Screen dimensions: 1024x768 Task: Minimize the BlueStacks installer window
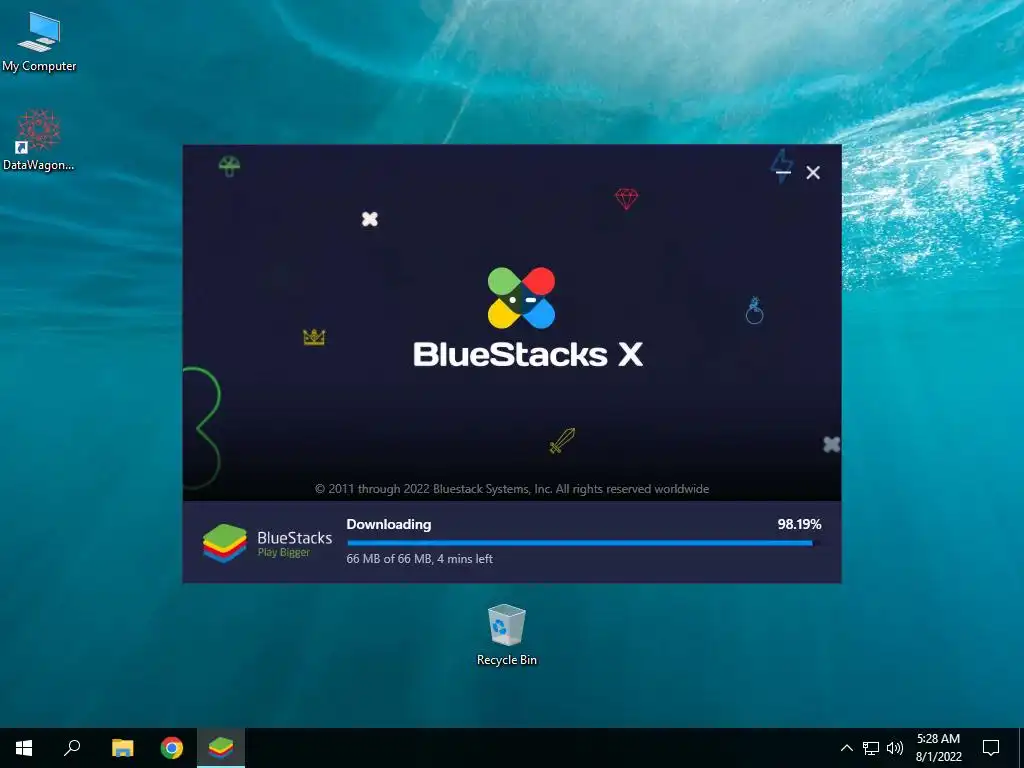783,172
